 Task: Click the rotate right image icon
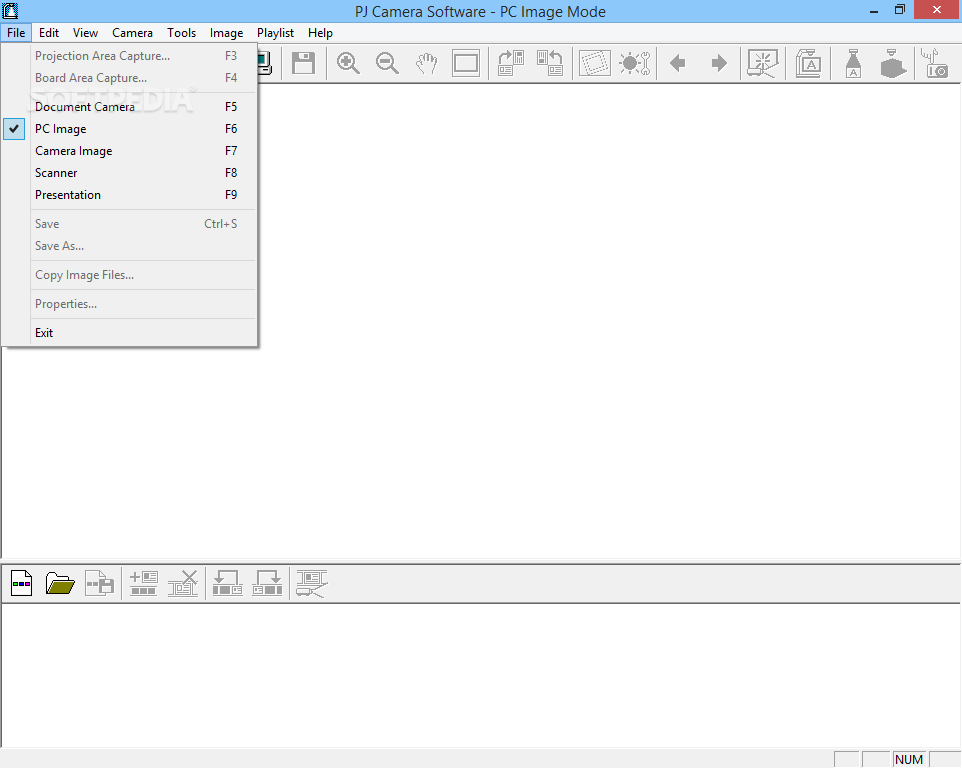coord(510,63)
